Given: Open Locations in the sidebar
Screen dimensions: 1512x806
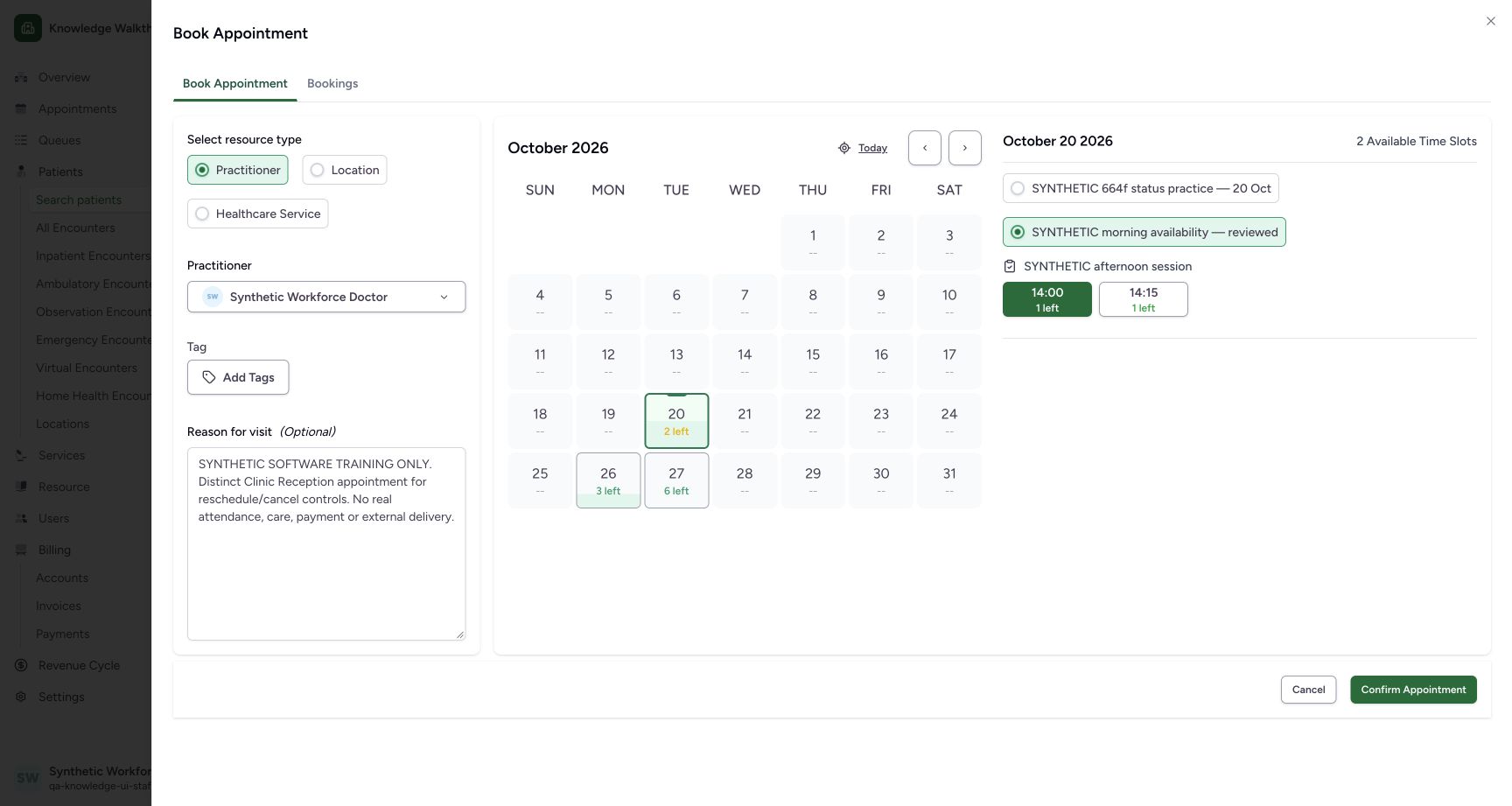Looking at the screenshot, I should click(63, 424).
